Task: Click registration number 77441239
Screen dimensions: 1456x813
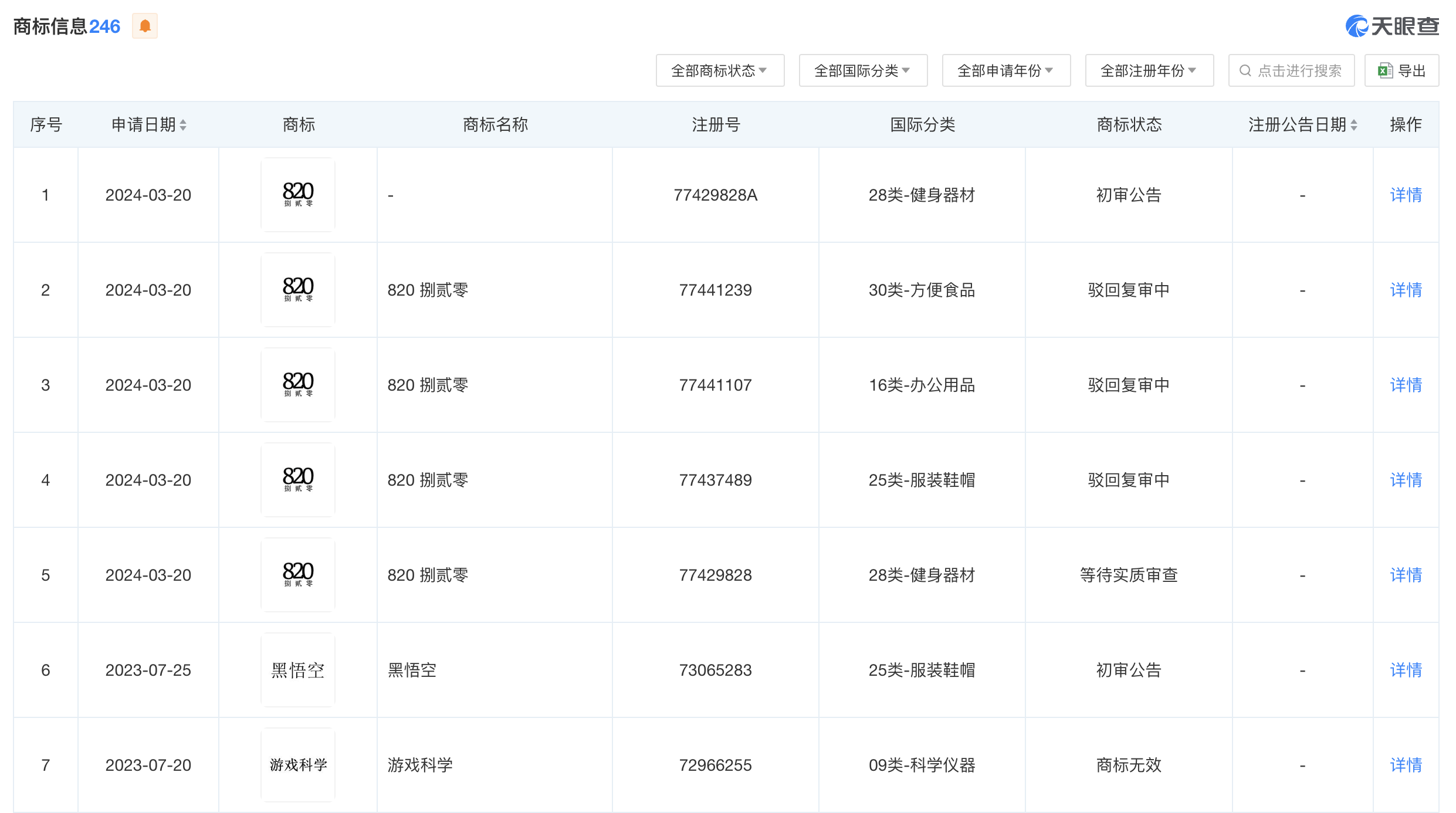Action: (x=716, y=290)
